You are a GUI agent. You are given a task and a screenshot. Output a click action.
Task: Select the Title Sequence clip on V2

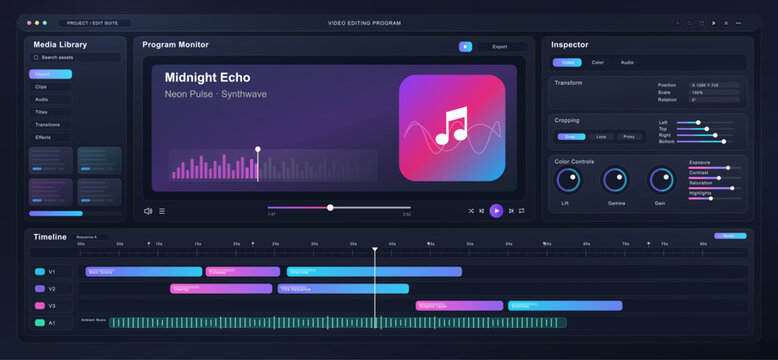[343, 289]
